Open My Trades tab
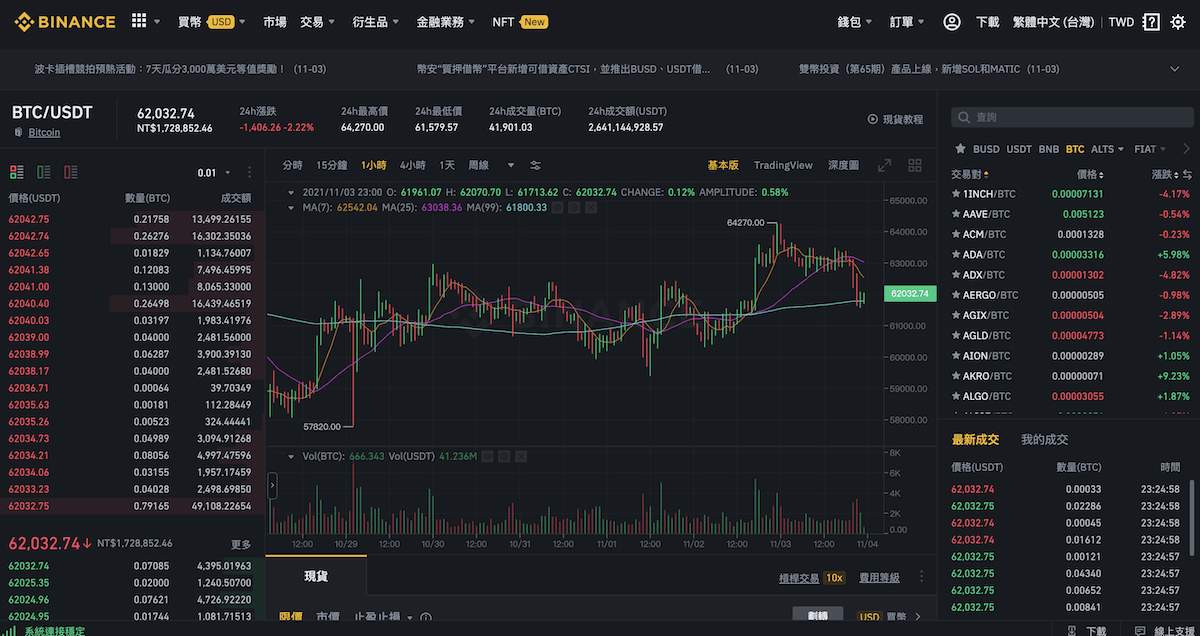Screen dimensions: 1200x636 (x=1044, y=439)
